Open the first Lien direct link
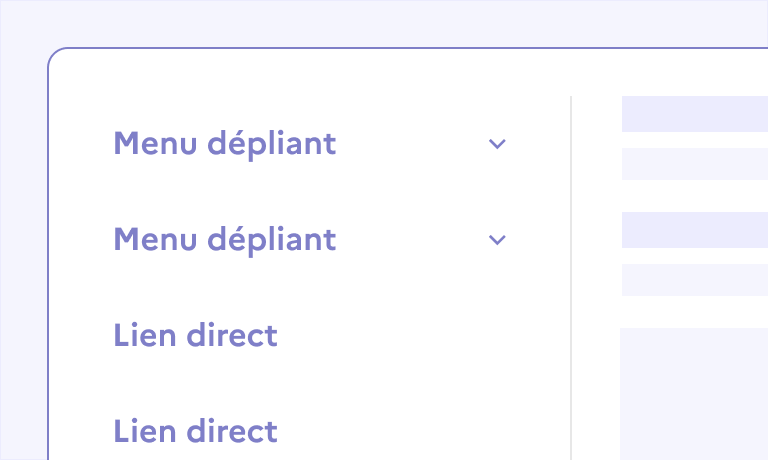 (195, 336)
